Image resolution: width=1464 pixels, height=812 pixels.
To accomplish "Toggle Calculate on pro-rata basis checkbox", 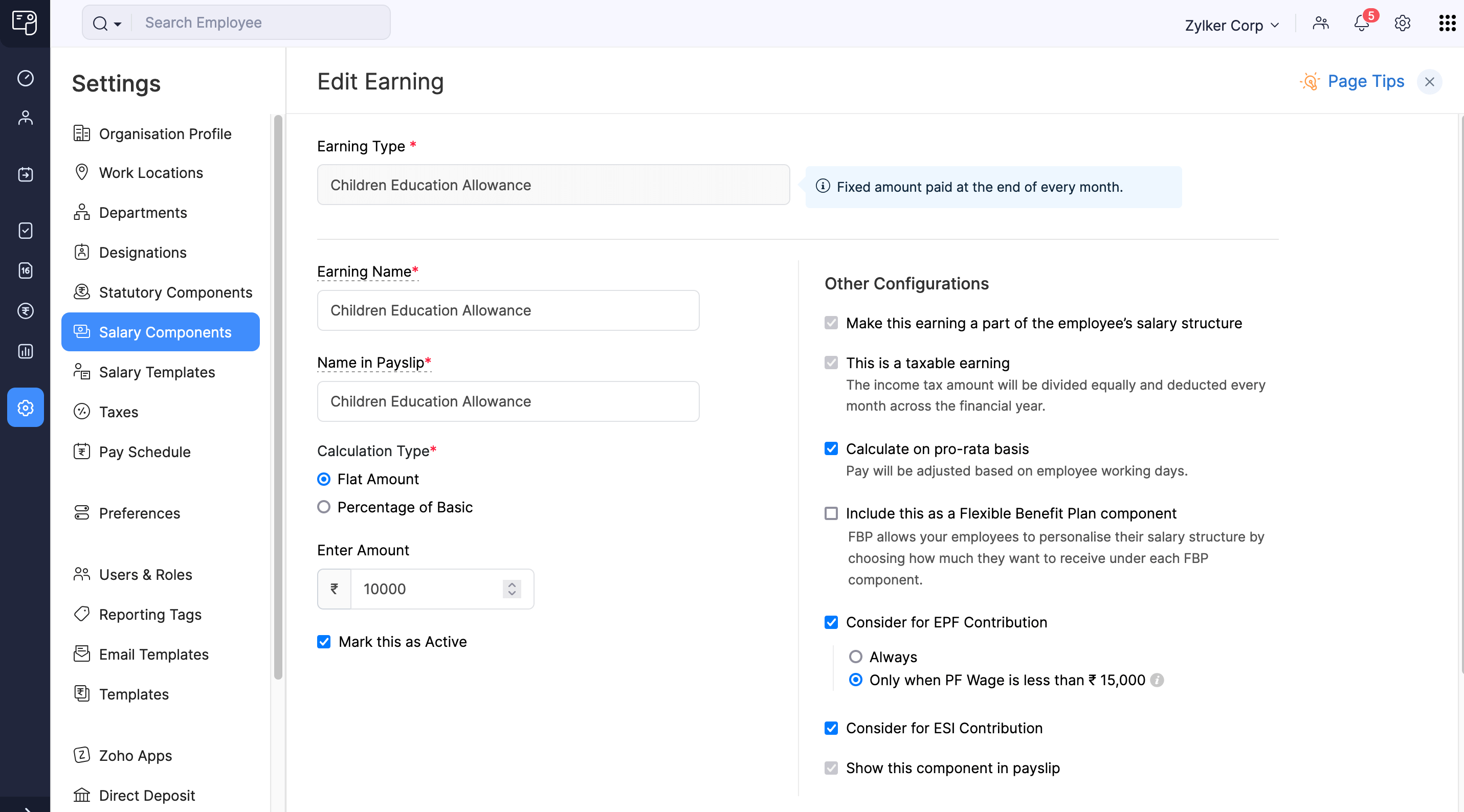I will pyautogui.click(x=831, y=448).
